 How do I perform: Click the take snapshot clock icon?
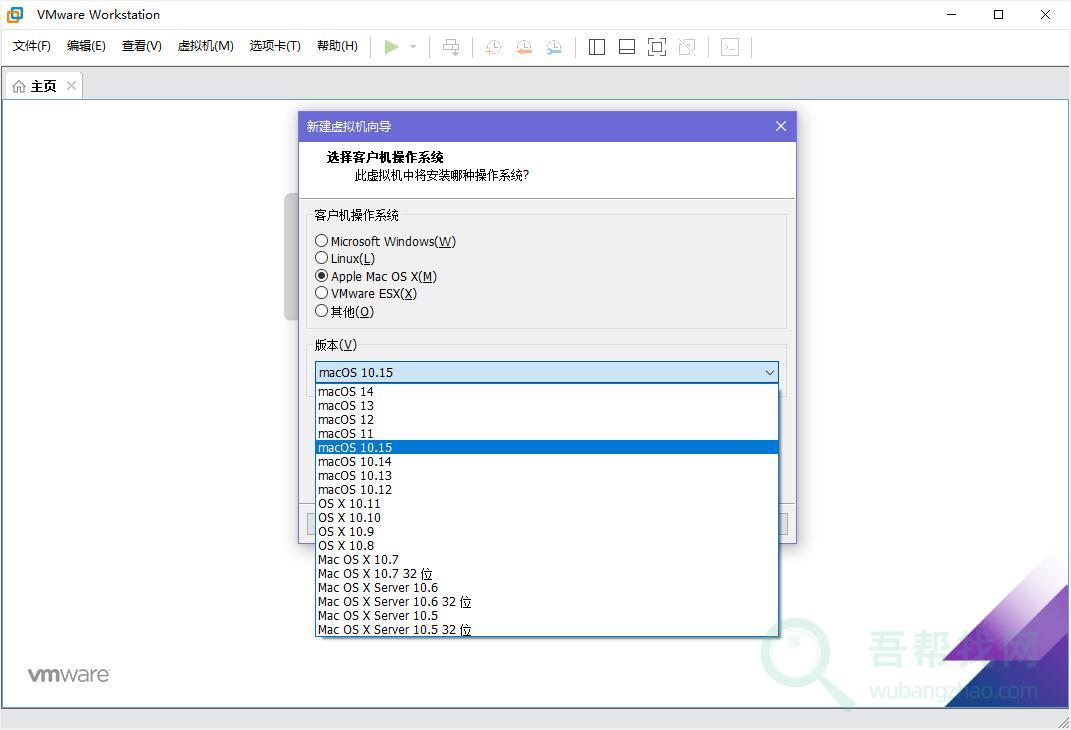(x=493, y=47)
